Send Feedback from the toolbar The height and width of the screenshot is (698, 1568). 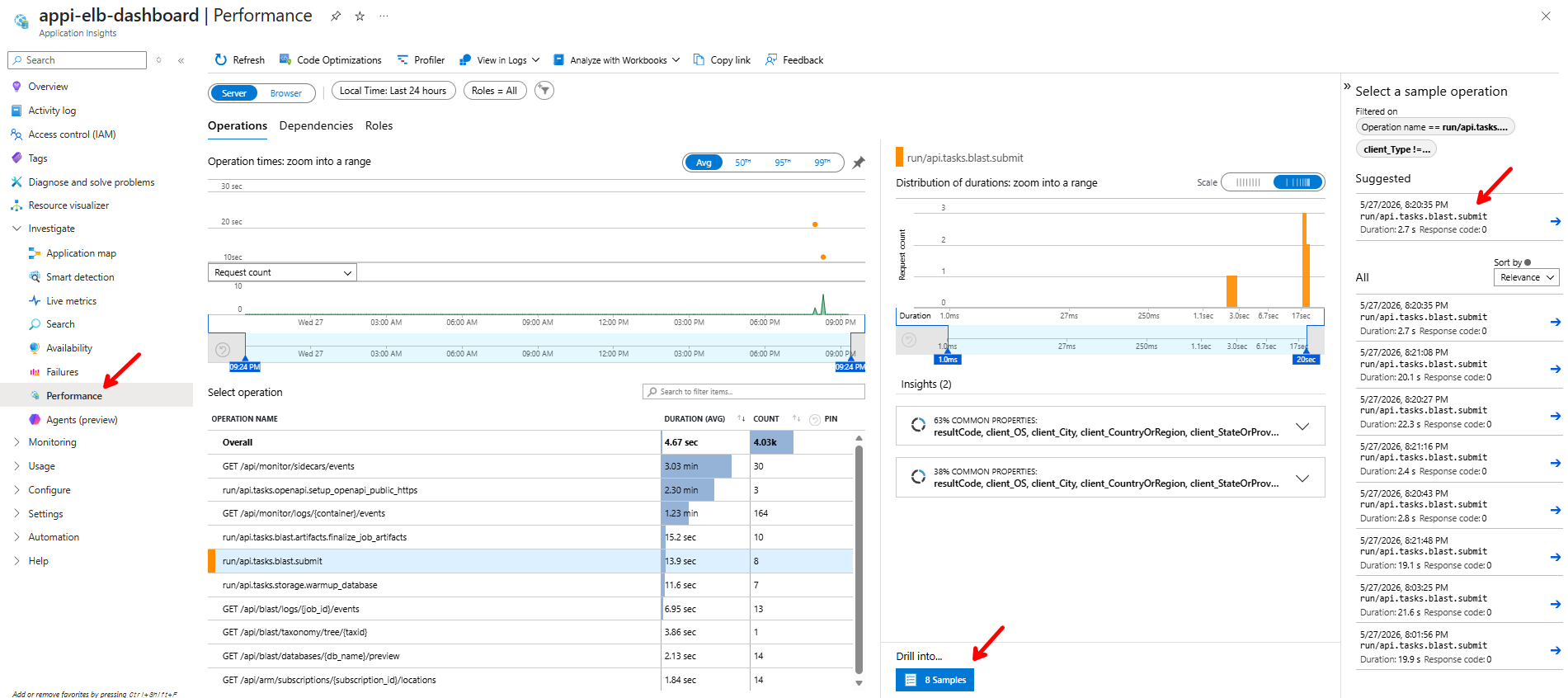click(794, 59)
